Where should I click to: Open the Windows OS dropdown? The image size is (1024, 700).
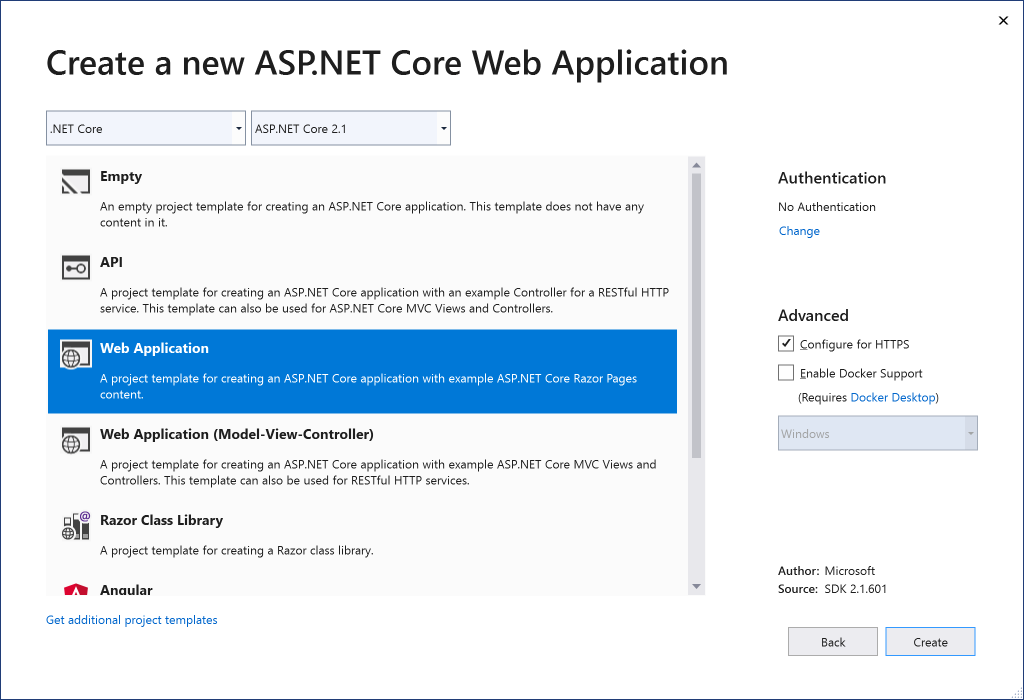(x=877, y=434)
